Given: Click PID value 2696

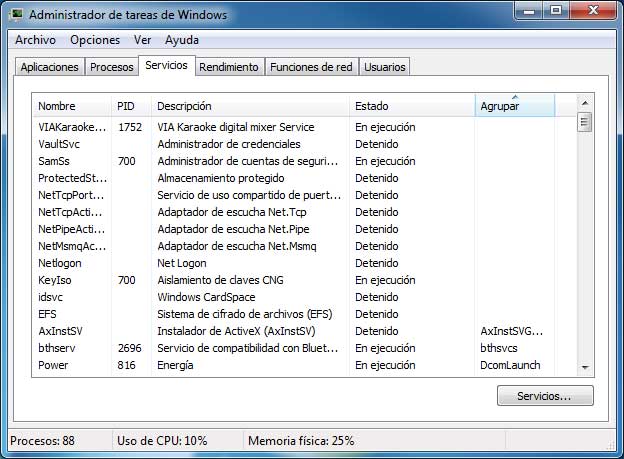Looking at the screenshot, I should coord(130,348).
